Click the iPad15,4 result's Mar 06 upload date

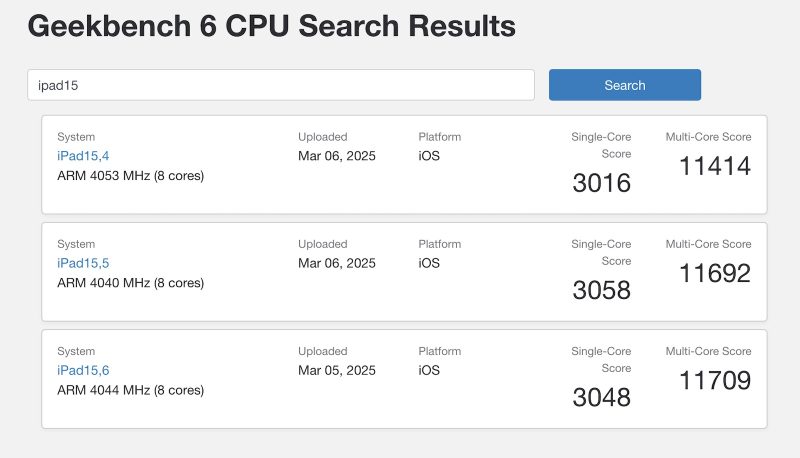[x=337, y=156]
